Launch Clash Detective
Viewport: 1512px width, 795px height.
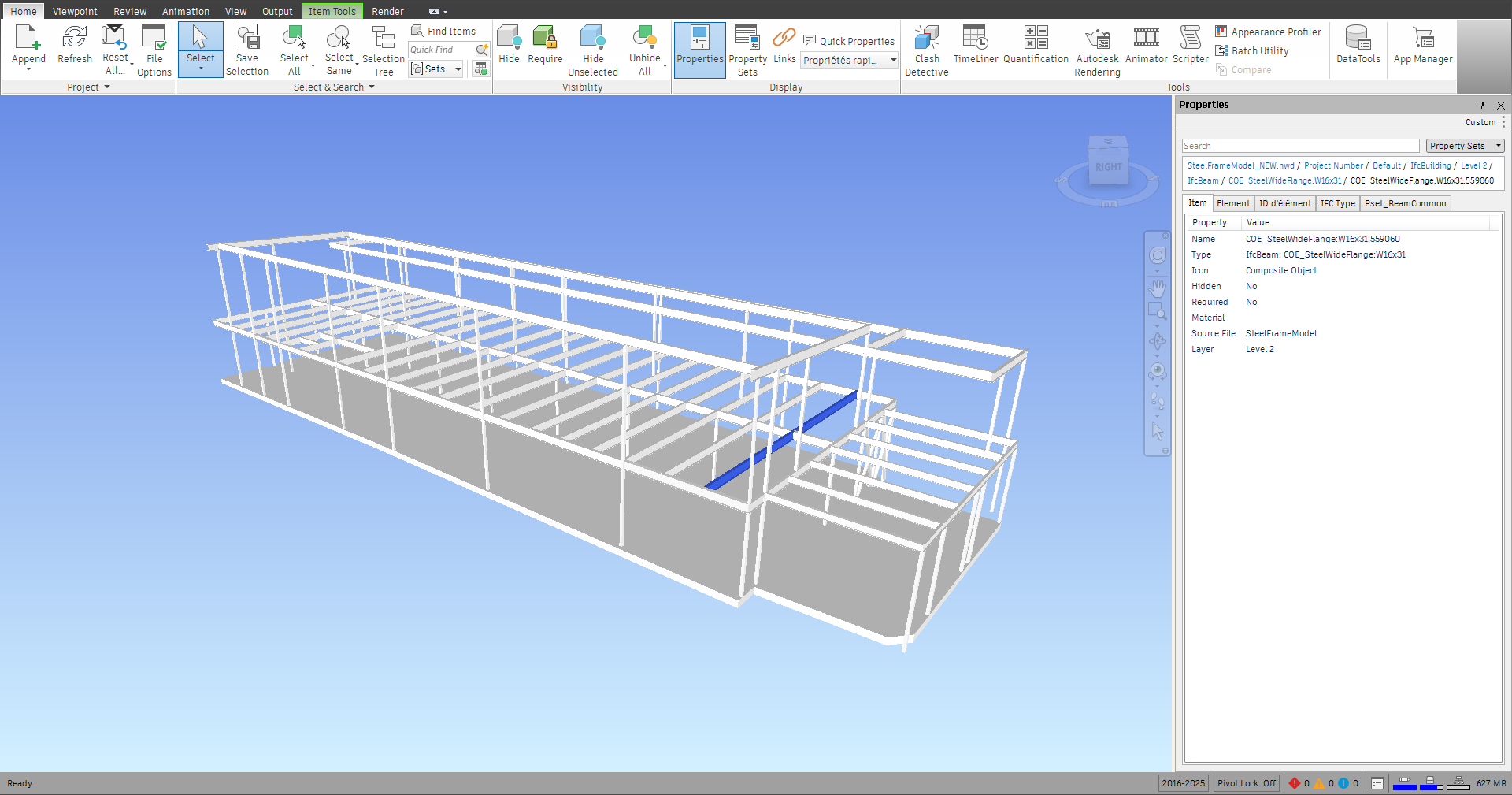pos(927,50)
